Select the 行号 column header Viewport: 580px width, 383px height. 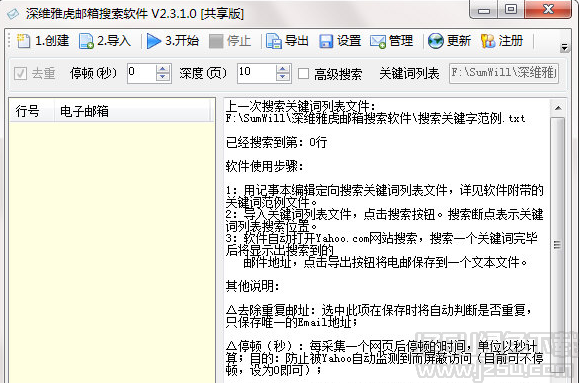[32, 111]
